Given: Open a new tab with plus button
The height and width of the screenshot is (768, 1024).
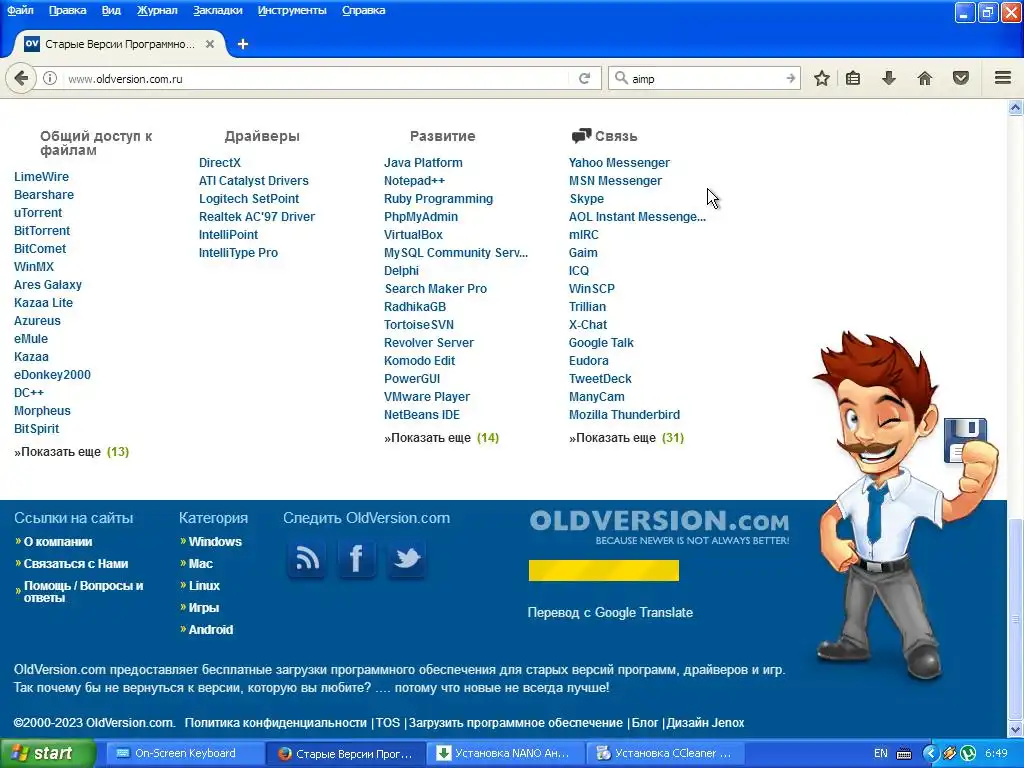Looking at the screenshot, I should point(242,44).
